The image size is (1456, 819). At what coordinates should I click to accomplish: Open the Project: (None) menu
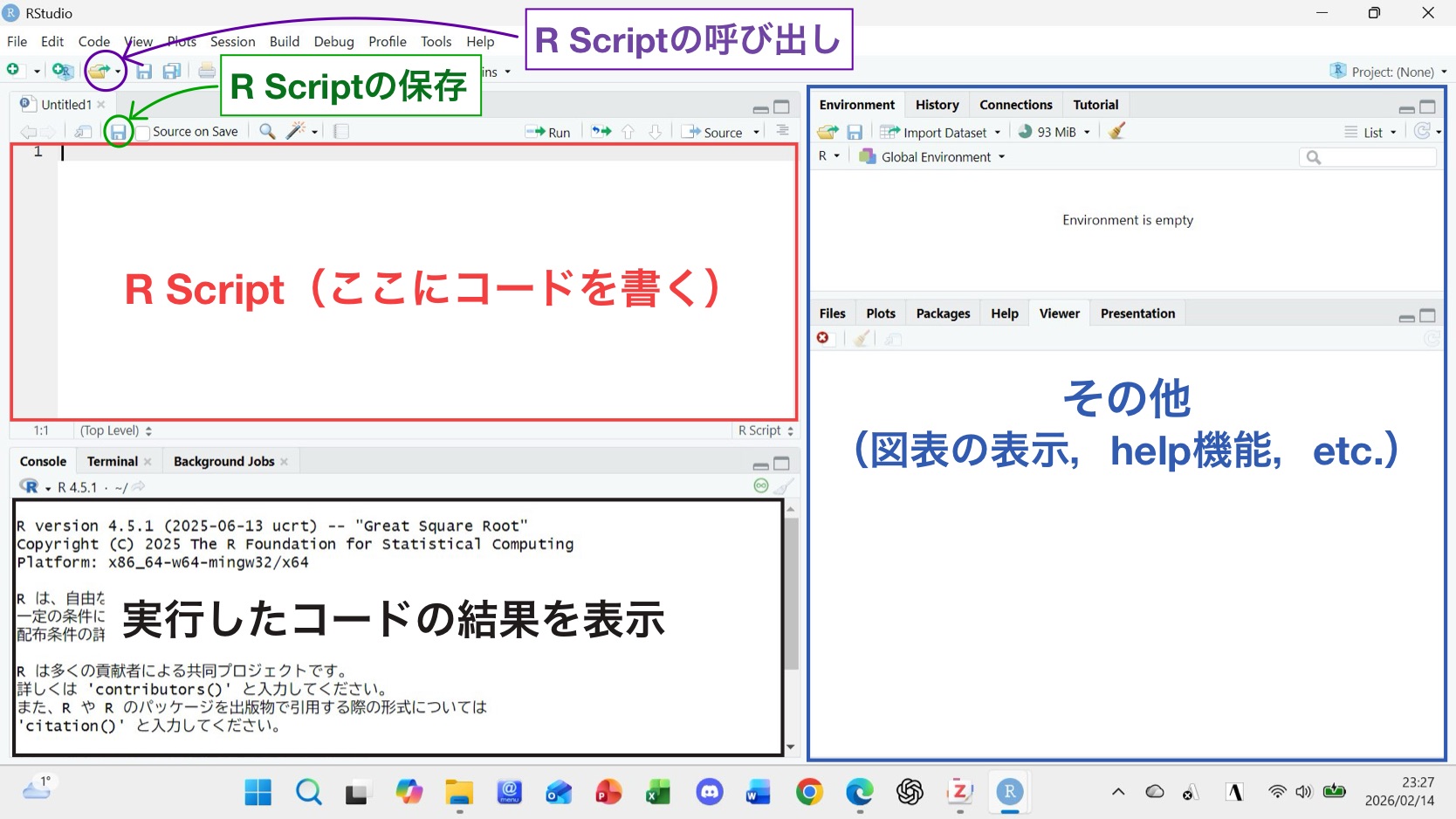point(1389,72)
